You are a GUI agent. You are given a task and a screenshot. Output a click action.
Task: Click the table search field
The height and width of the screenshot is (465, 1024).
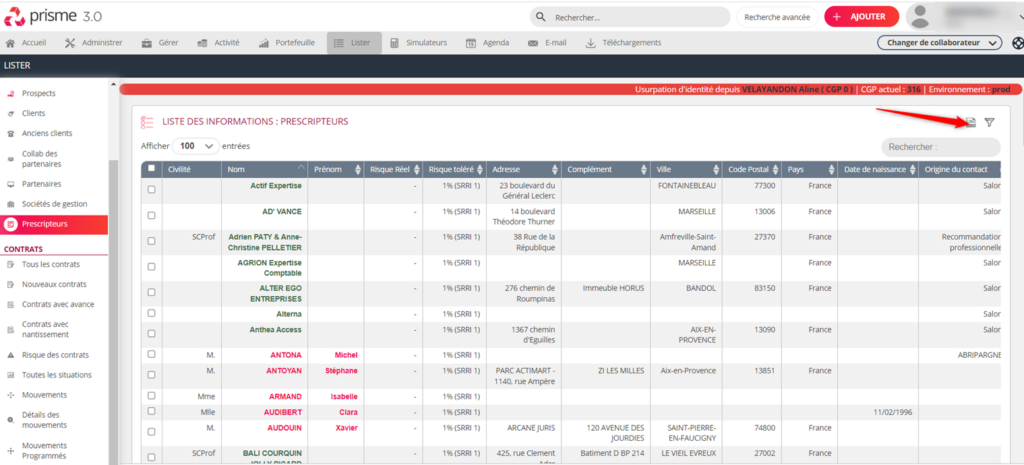point(940,147)
